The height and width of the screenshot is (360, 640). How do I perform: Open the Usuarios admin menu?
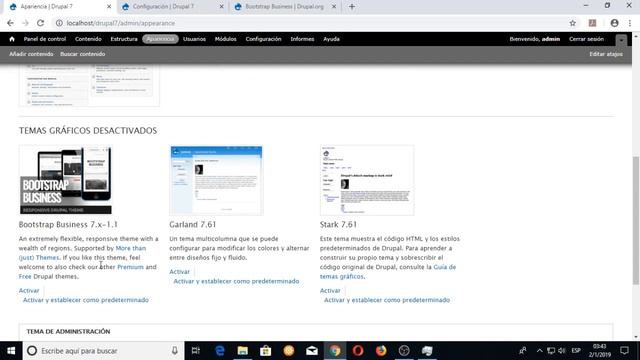pyautogui.click(x=194, y=39)
